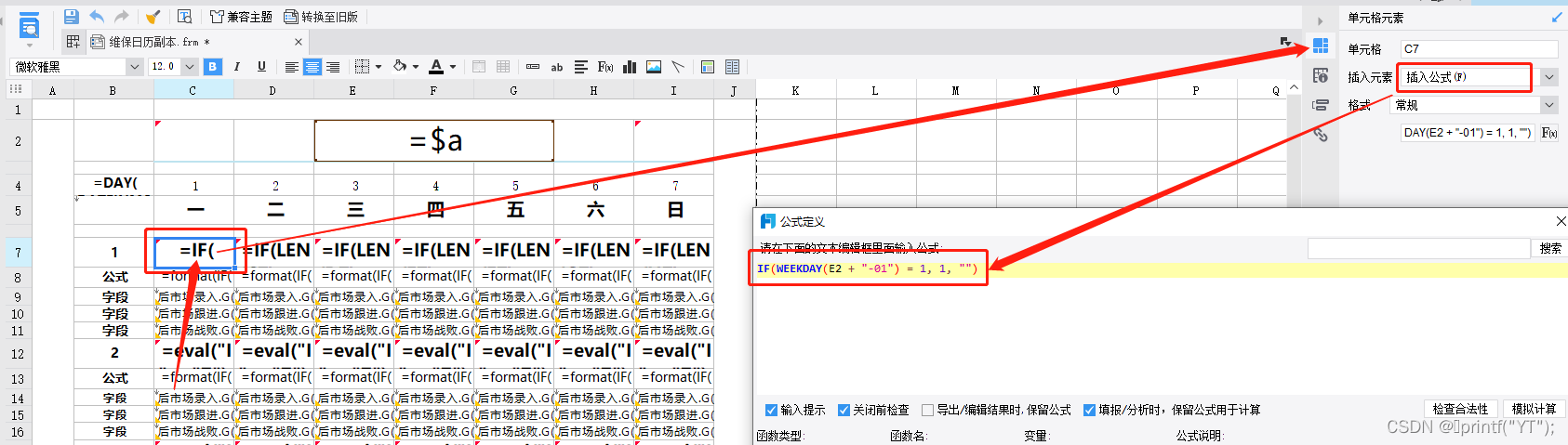
Task: Click the grid view icon left of file tab
Action: pos(73,42)
